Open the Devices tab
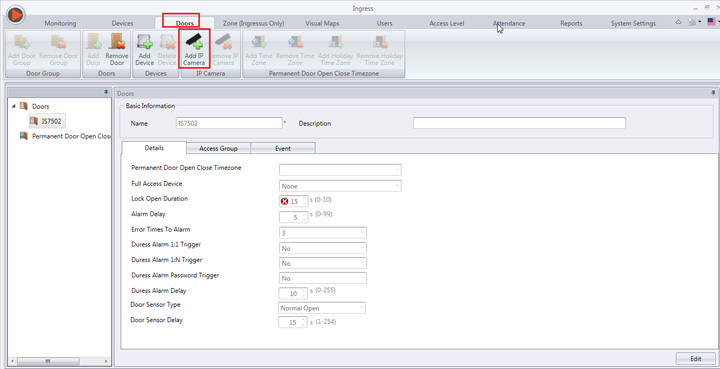 [123, 23]
